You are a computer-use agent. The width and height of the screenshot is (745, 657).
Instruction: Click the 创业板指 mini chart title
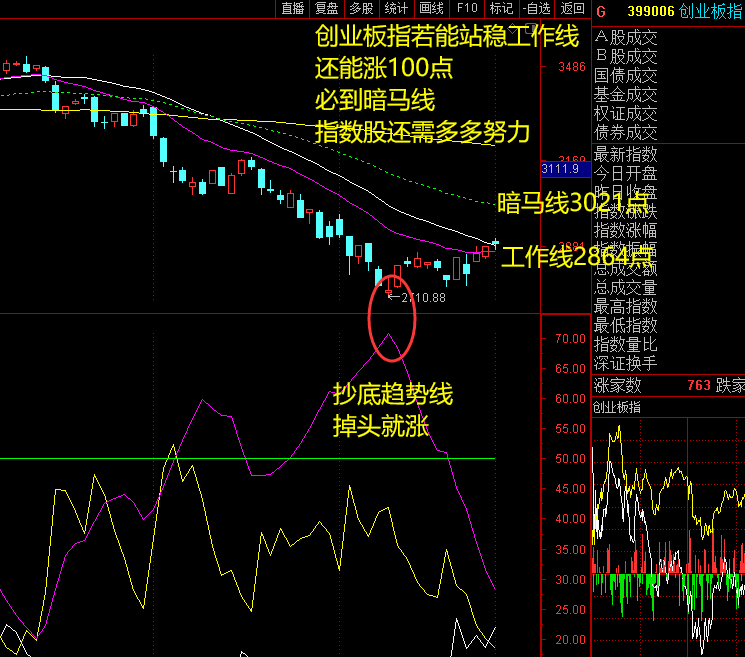pyautogui.click(x=617, y=407)
